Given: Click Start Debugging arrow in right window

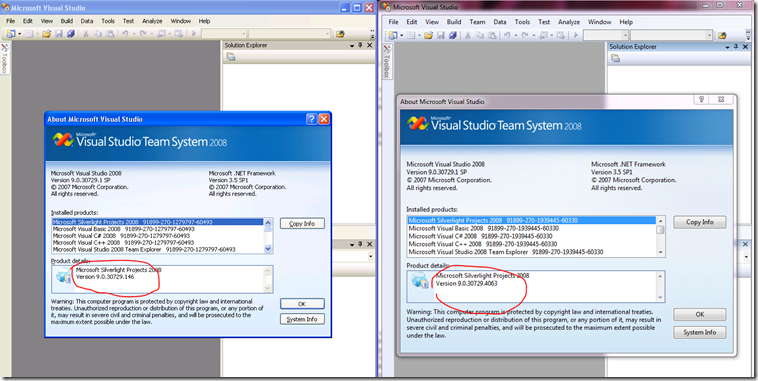Looking at the screenshot, I should [576, 35].
